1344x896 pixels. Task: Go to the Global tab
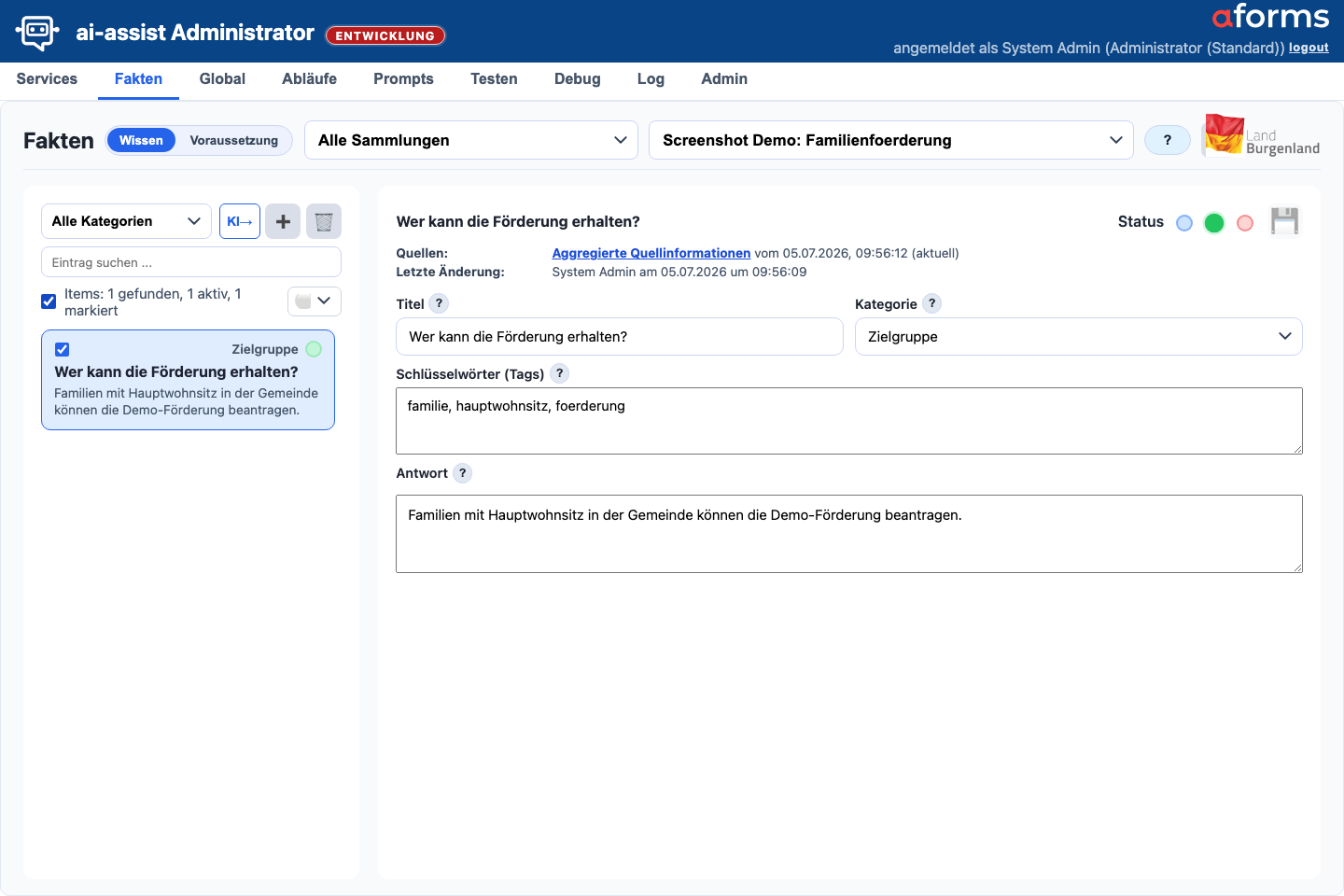pos(222,79)
